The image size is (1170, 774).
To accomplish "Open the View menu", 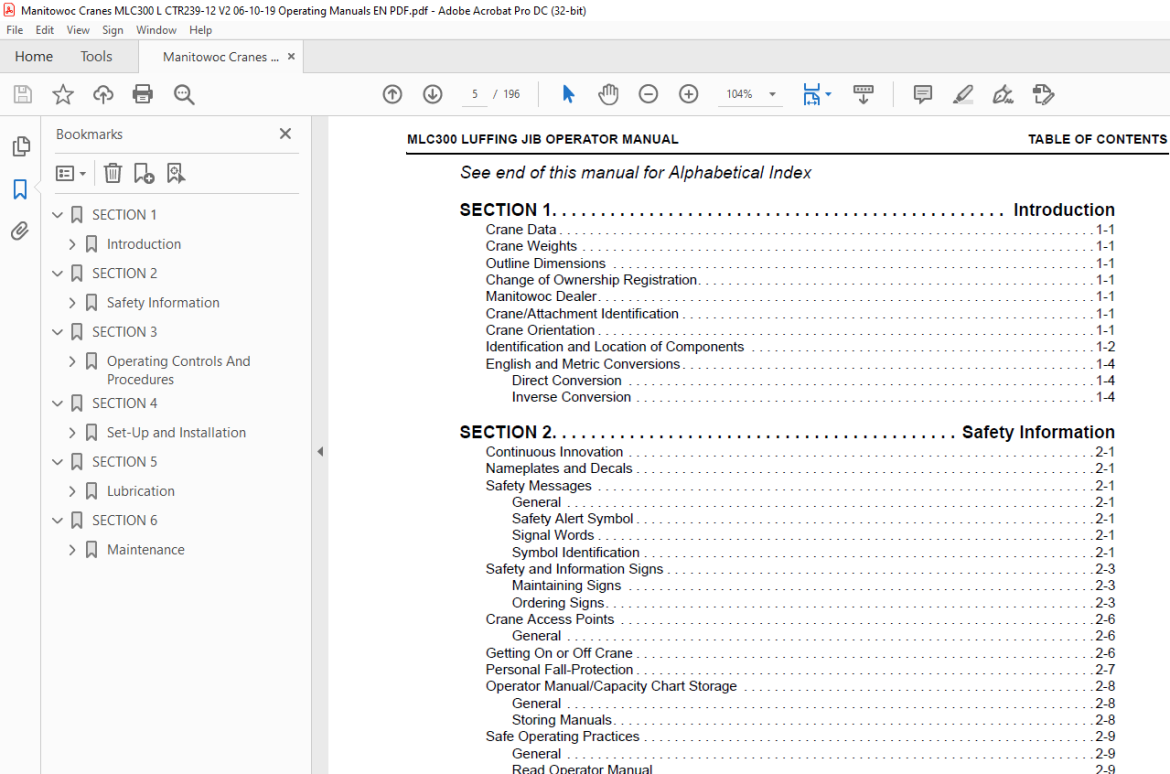I will click(78, 30).
